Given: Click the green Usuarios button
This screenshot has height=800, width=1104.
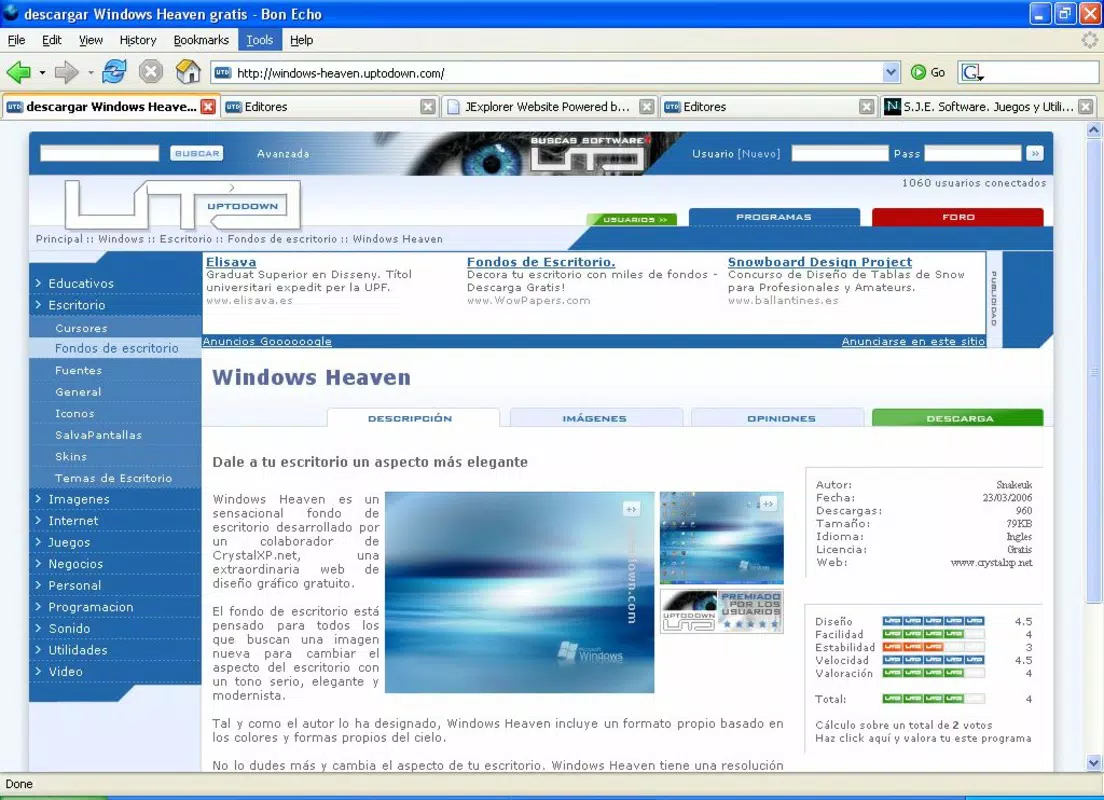Looking at the screenshot, I should [x=632, y=220].
